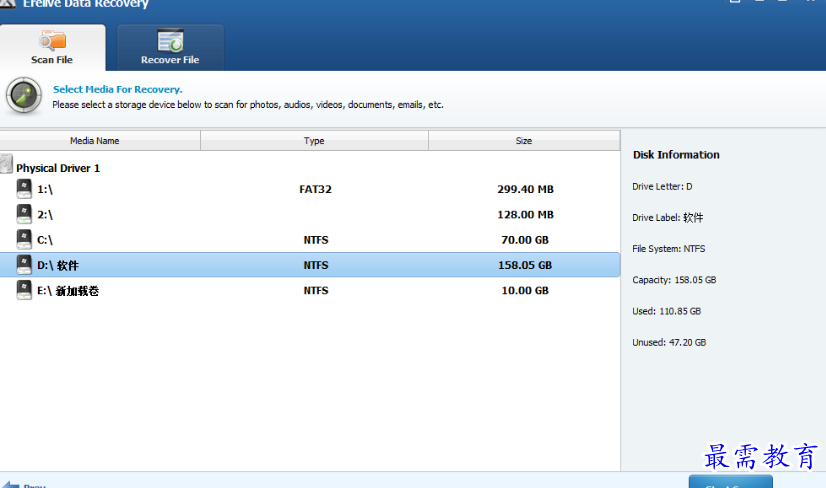Click the drive icon for E:\ 新加载卷

pyautogui.click(x=24, y=290)
